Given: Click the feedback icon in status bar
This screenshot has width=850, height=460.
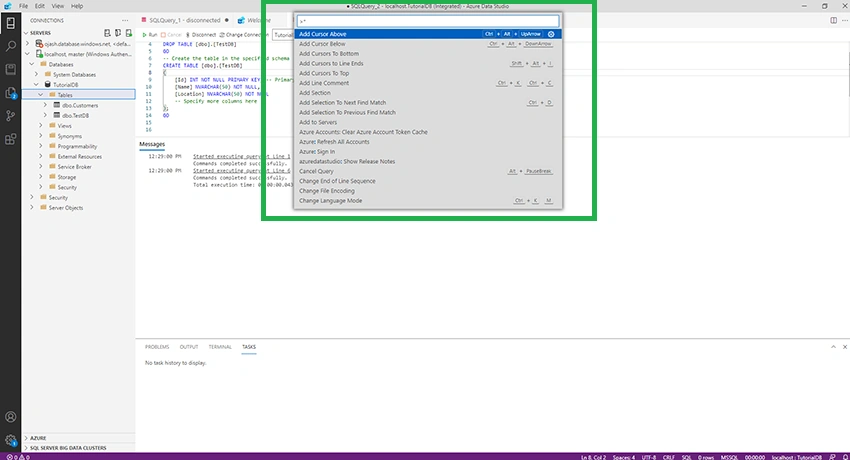Looking at the screenshot, I should [x=833, y=457].
